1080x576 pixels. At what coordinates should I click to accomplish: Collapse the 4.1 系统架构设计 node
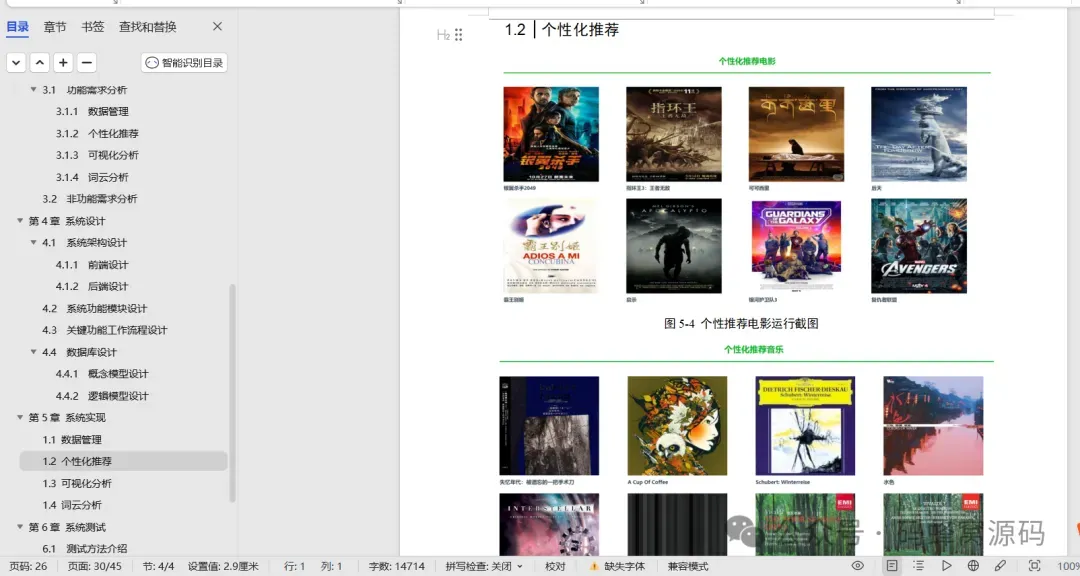[x=34, y=243]
